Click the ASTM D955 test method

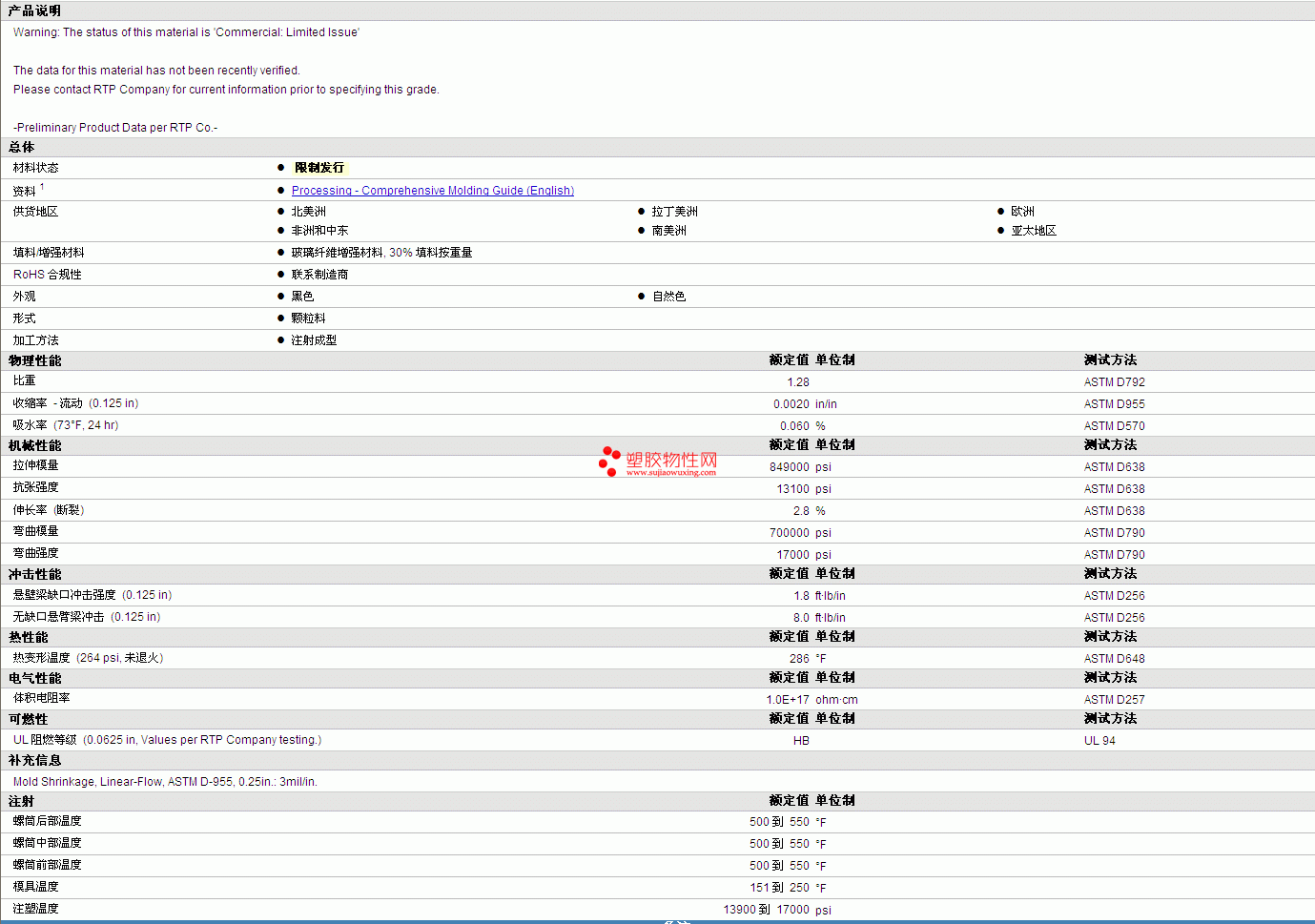[x=1115, y=404]
